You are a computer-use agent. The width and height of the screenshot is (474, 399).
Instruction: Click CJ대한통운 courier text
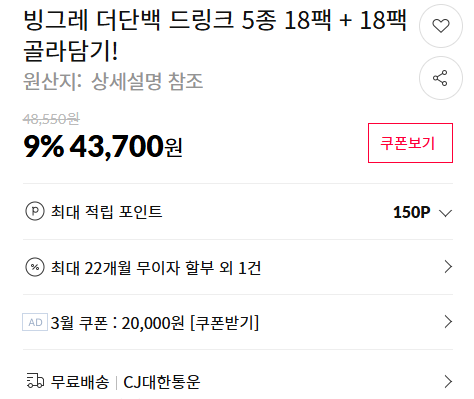click(162, 382)
